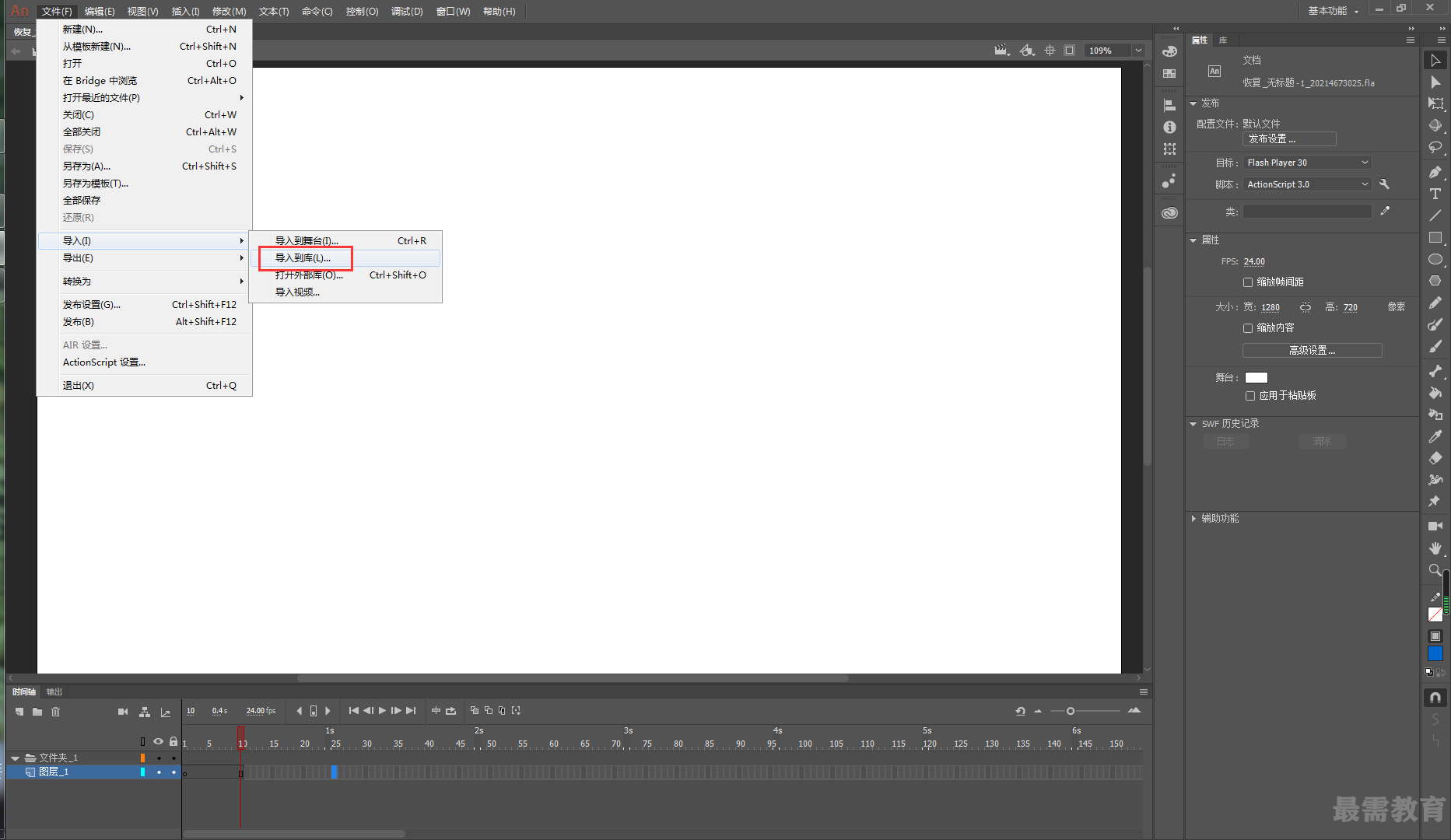
Task: Select the Line tool
Action: [x=1435, y=215]
